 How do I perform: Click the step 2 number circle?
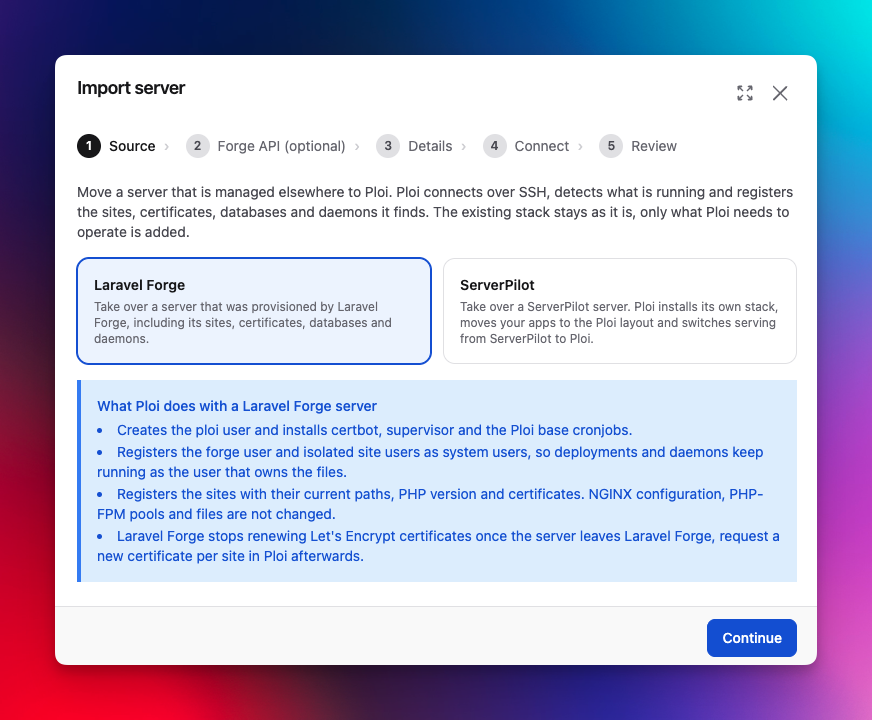pos(197,146)
